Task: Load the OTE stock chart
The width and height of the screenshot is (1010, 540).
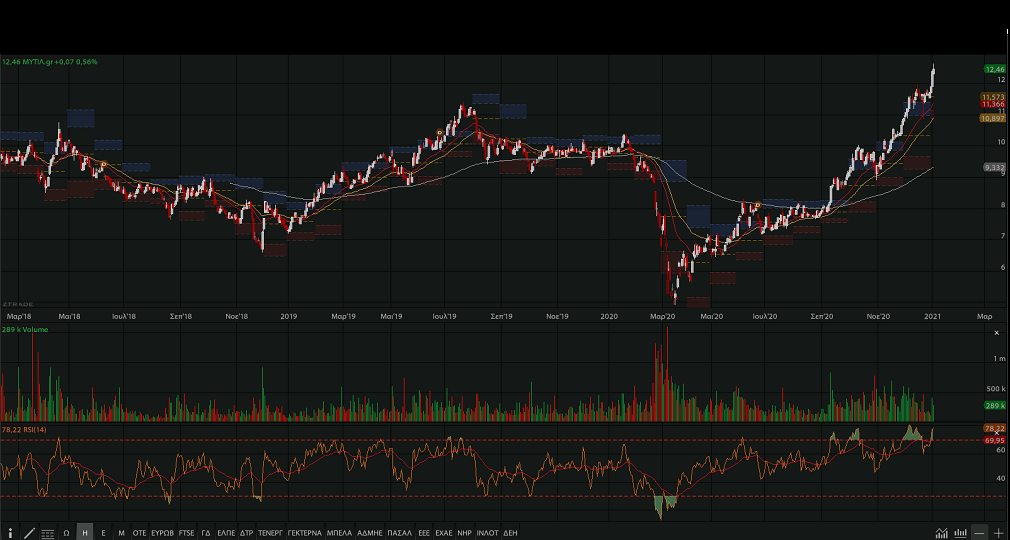Action: tap(140, 533)
